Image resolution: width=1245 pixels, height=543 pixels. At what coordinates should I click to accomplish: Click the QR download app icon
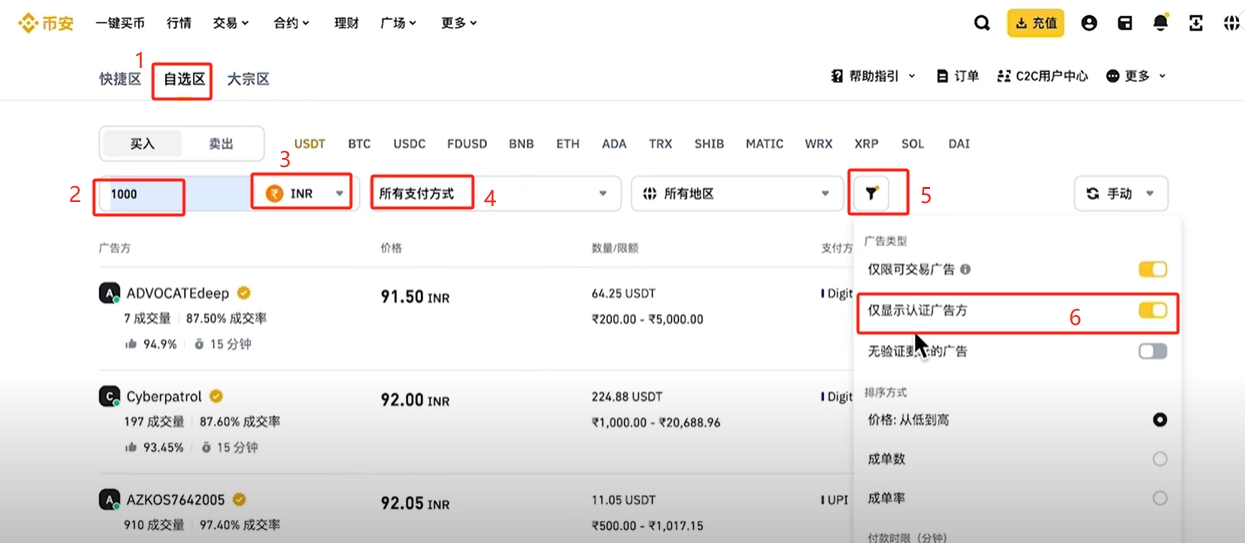pos(1196,23)
